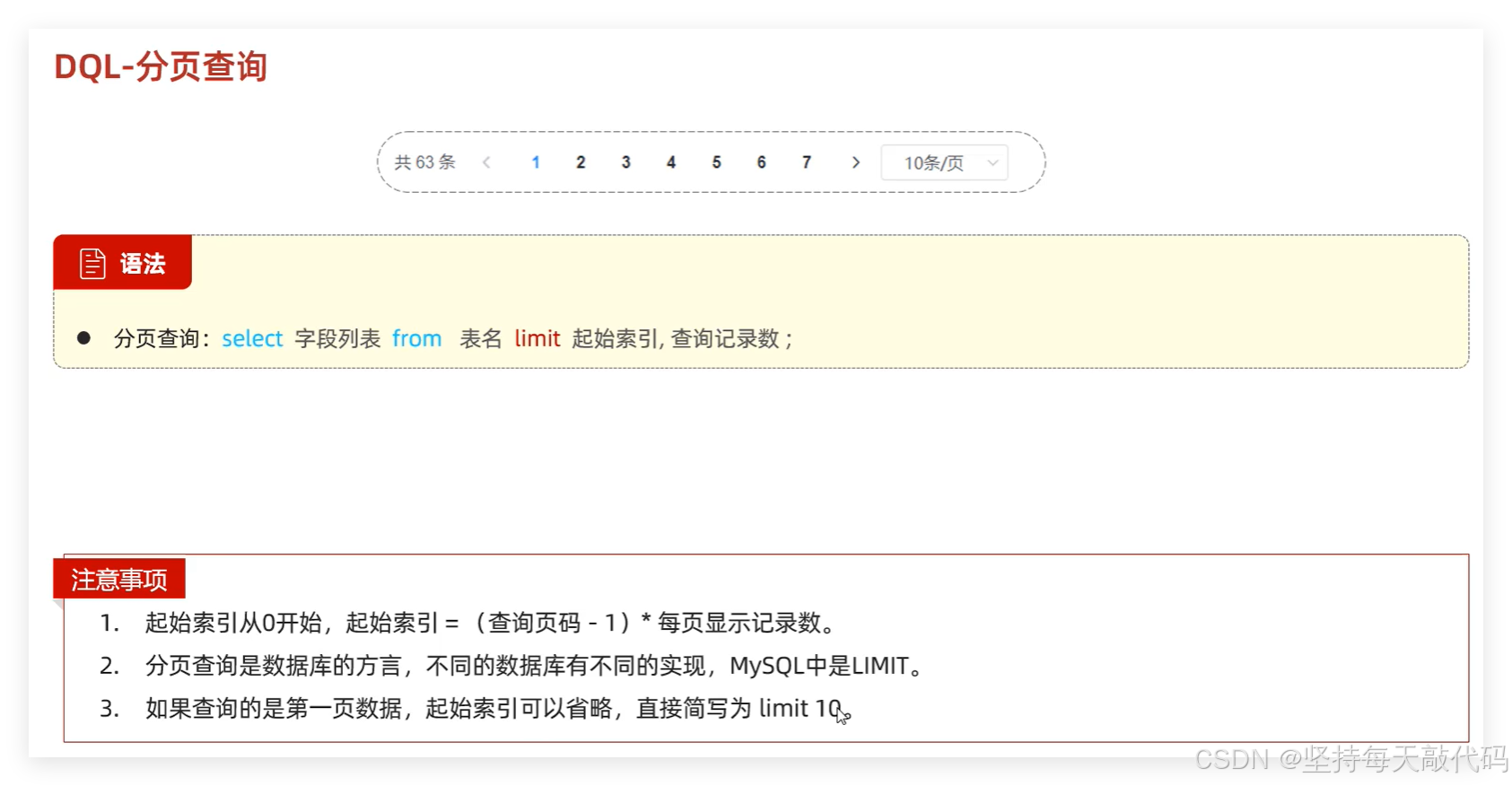Click the 语法 red label
Image resolution: width=1512 pixels, height=786 pixels.
[x=123, y=262]
